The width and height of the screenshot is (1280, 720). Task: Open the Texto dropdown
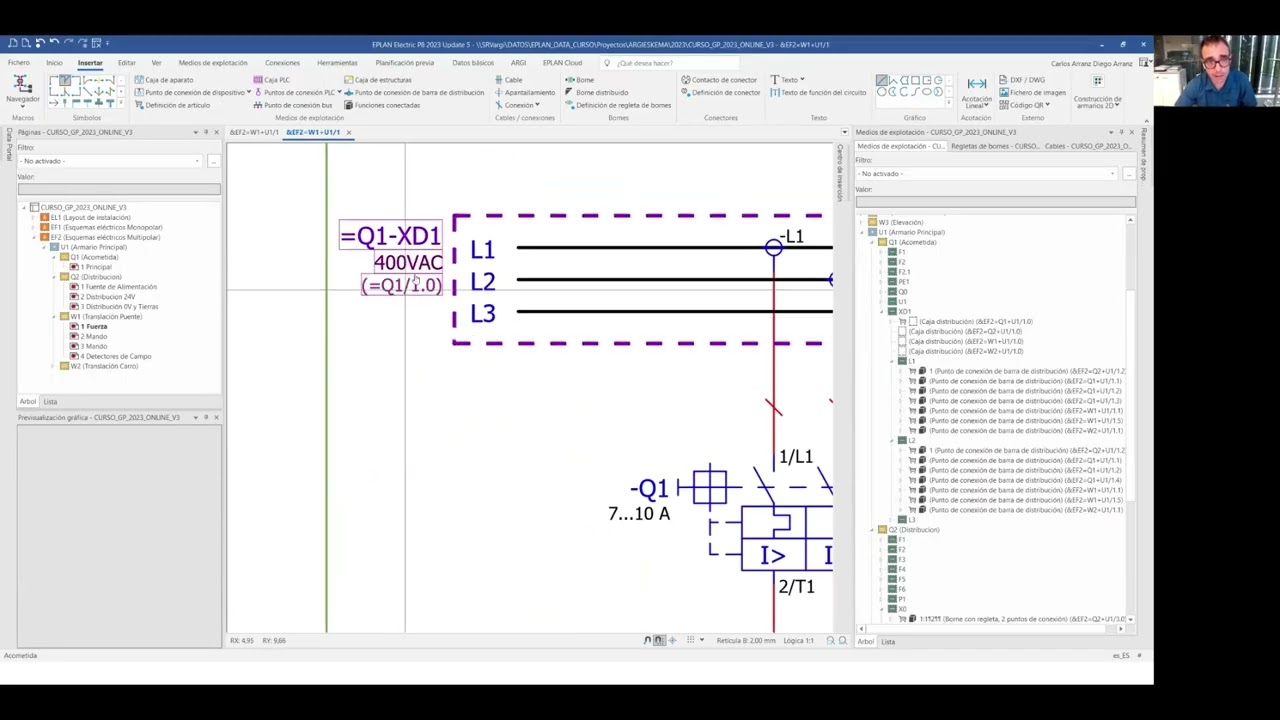[802, 80]
